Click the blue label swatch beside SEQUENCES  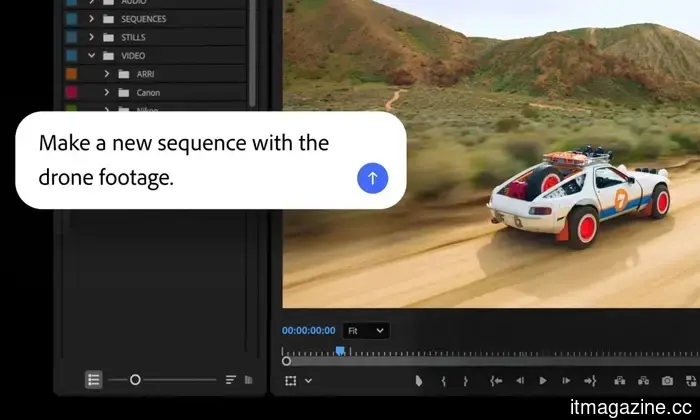click(71, 19)
